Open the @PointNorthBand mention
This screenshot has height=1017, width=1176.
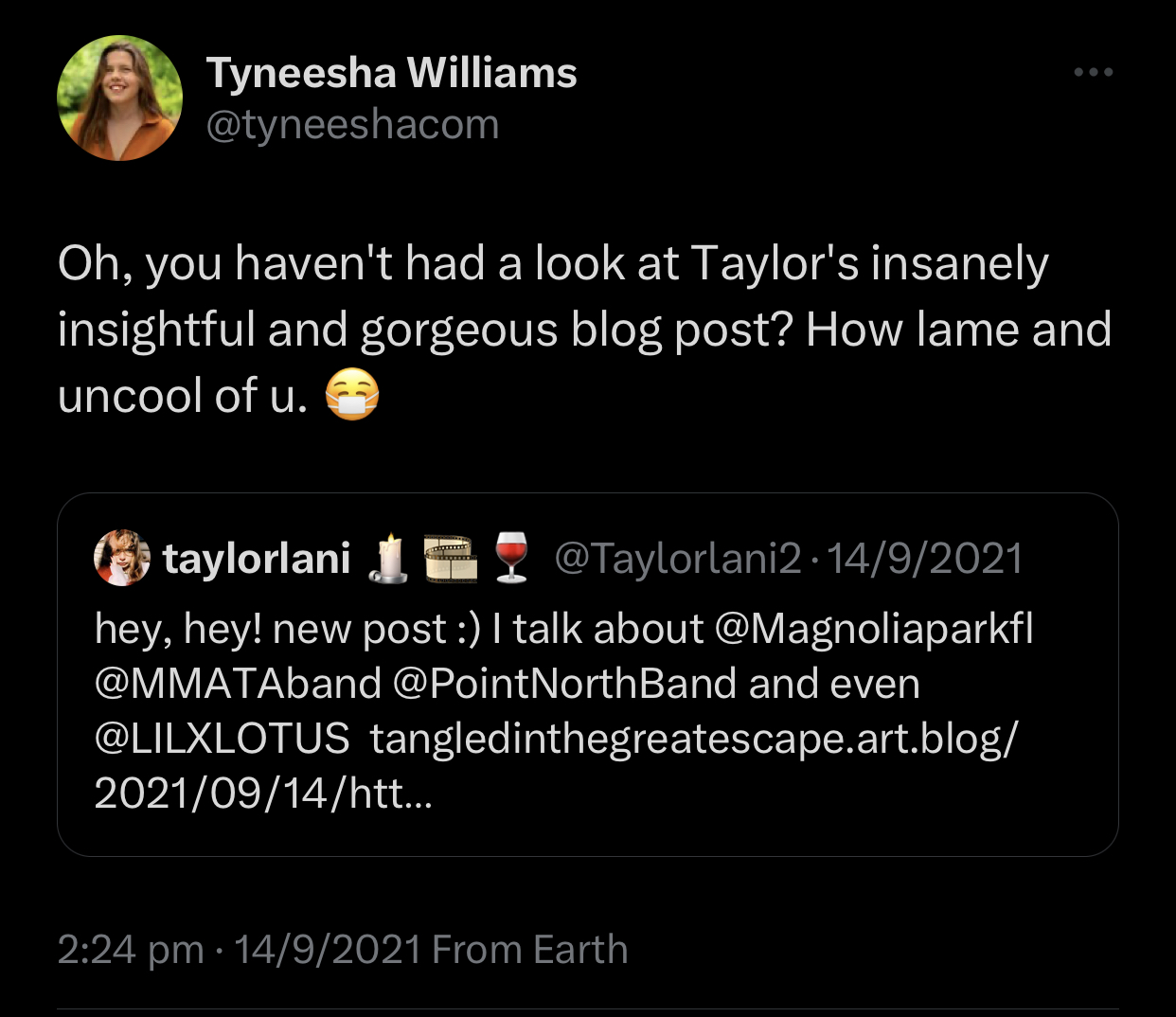(564, 684)
